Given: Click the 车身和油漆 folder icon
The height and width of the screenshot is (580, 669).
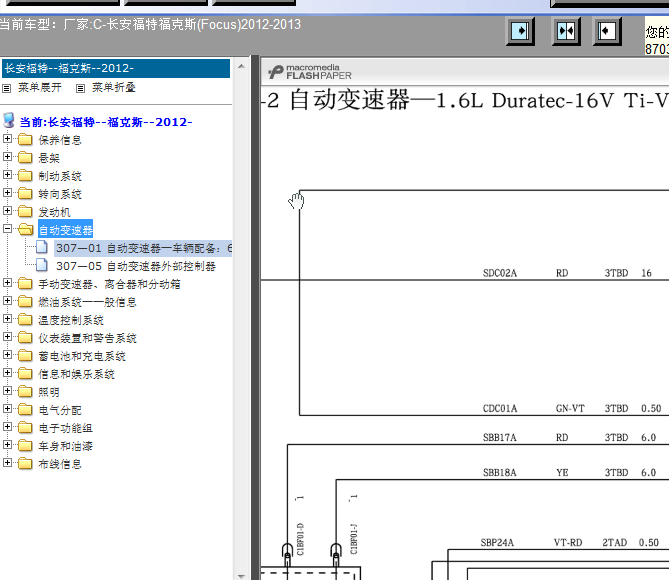Looking at the screenshot, I should tap(25, 445).
